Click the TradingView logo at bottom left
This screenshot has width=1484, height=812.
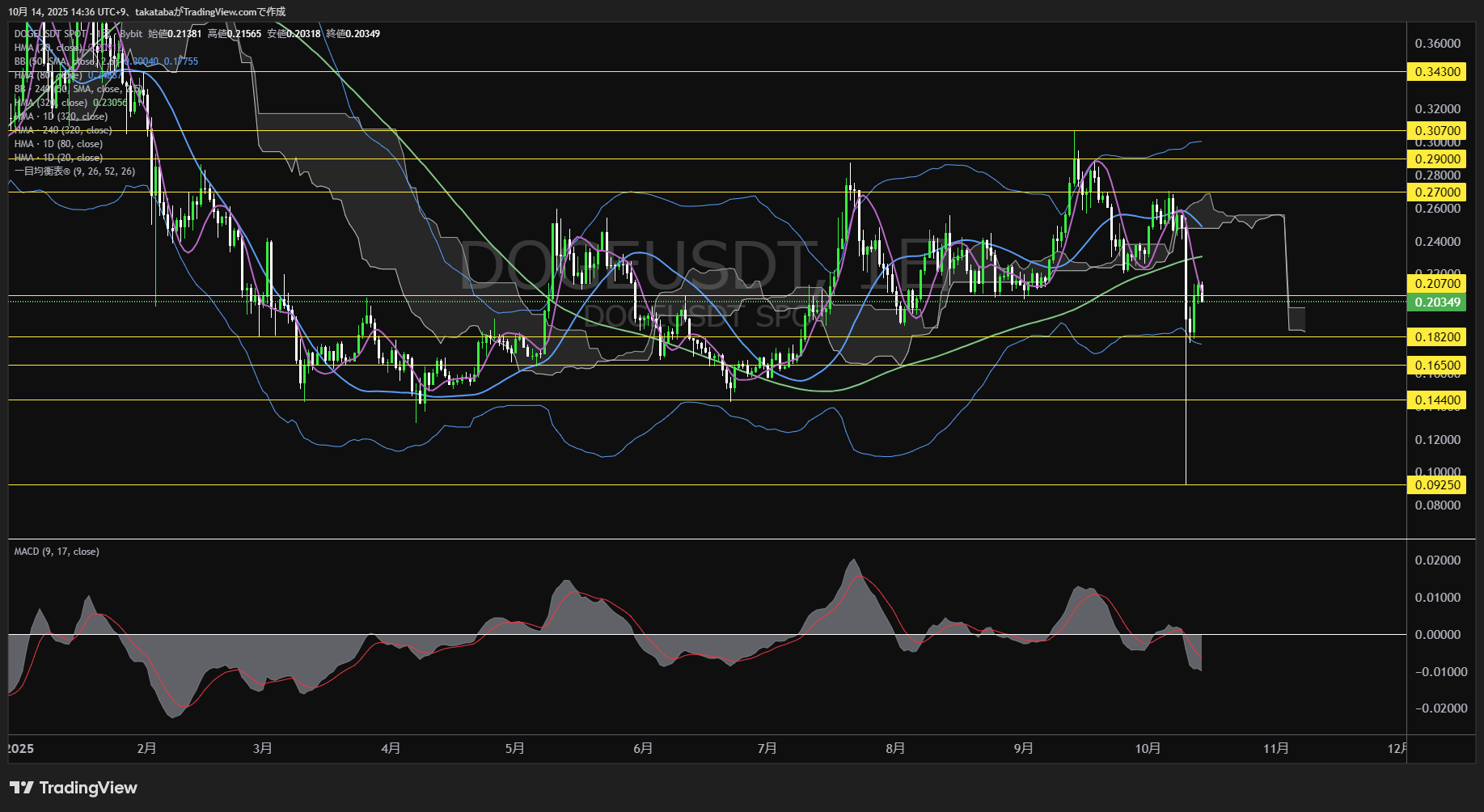point(74,788)
